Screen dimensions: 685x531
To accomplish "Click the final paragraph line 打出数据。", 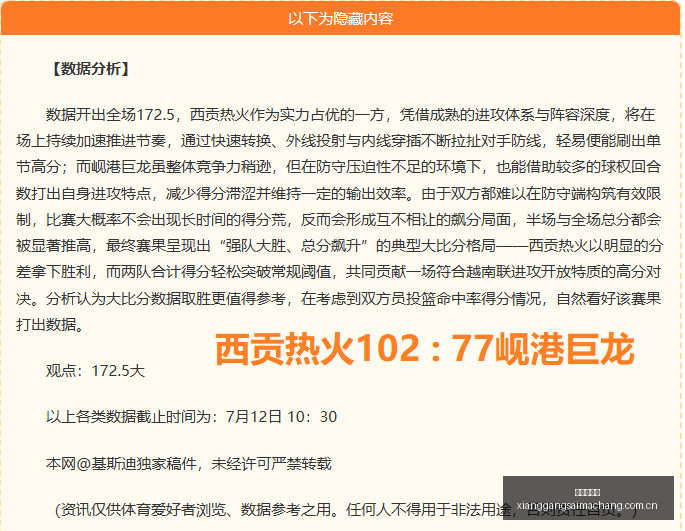I will pyautogui.click(x=50, y=325).
